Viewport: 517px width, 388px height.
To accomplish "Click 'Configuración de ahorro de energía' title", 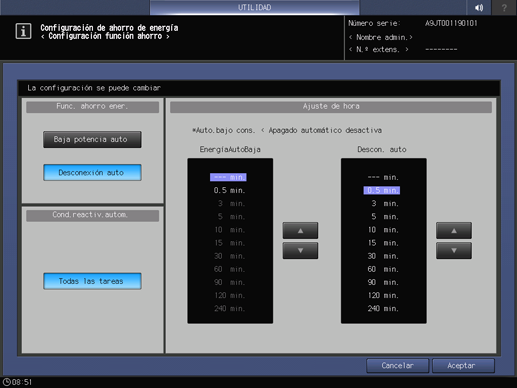I will [109, 28].
